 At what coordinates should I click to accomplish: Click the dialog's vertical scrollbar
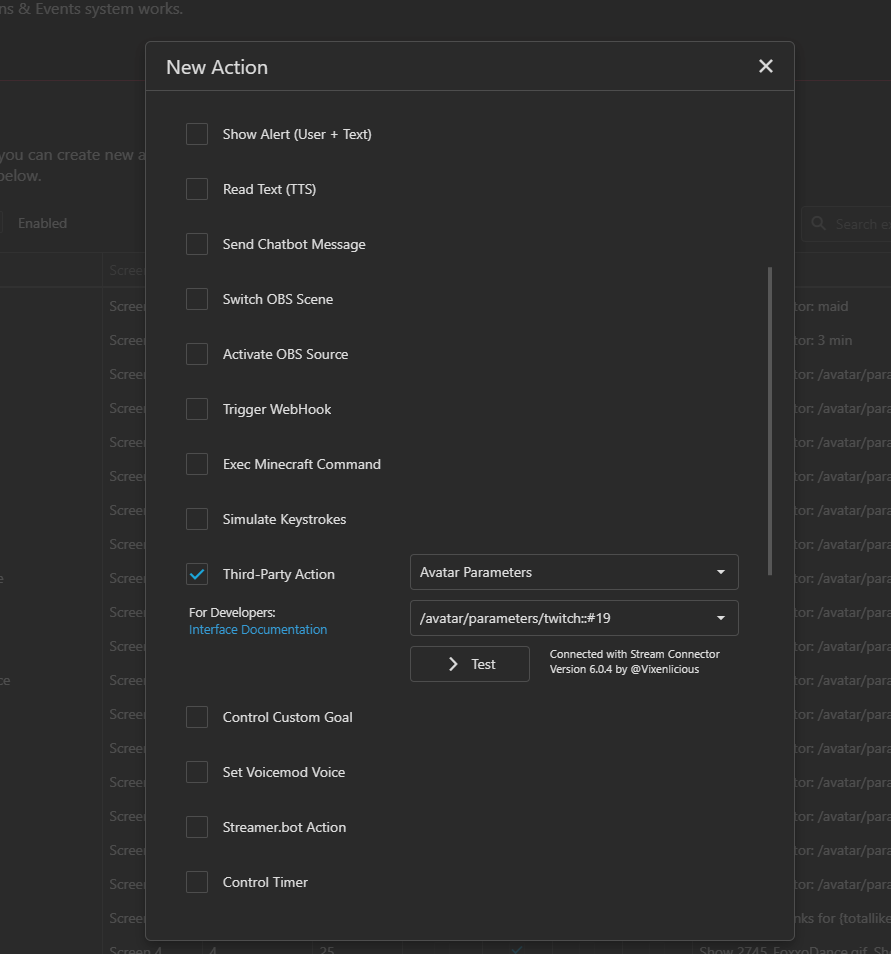770,420
